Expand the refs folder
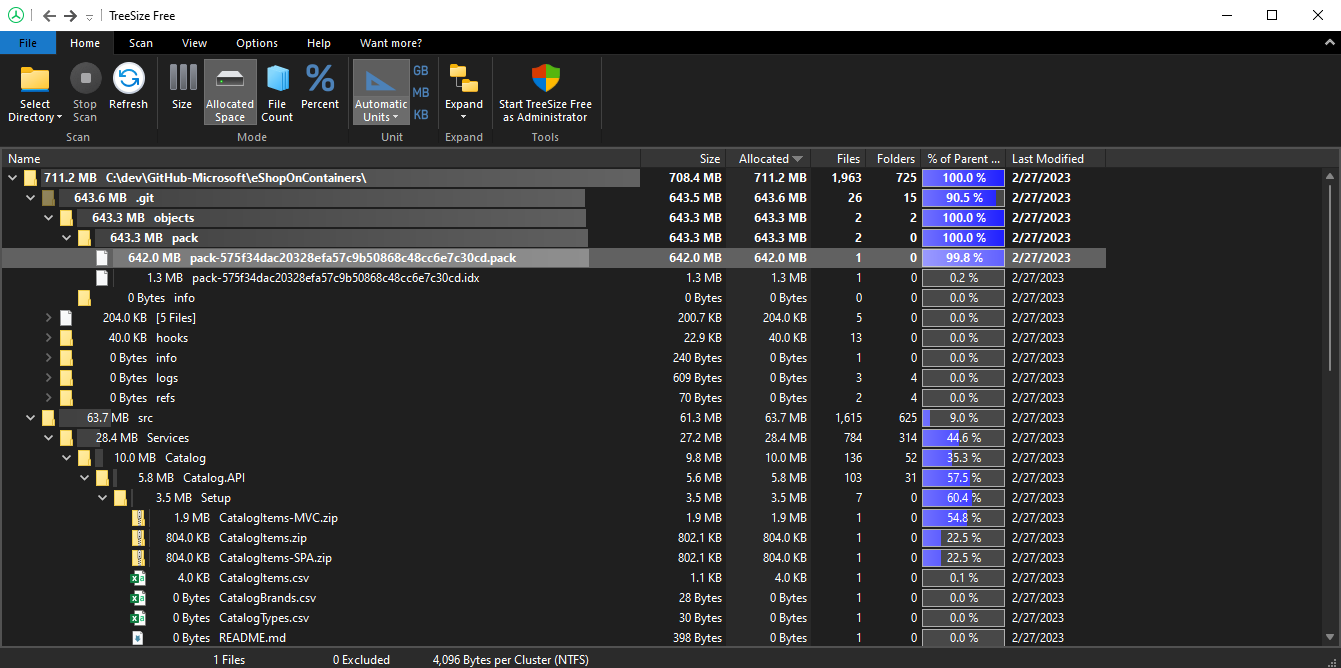This screenshot has width=1341, height=668. click(x=48, y=398)
